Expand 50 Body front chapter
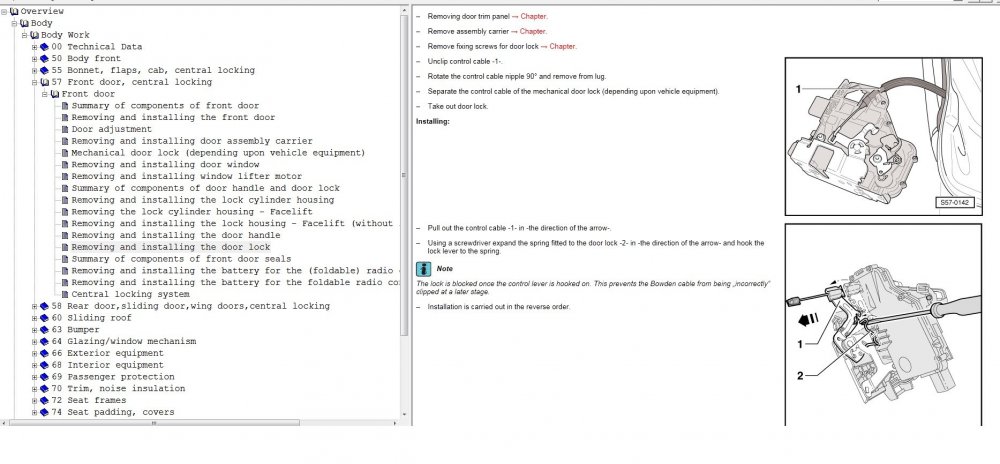The height and width of the screenshot is (464, 1000). [x=35, y=59]
